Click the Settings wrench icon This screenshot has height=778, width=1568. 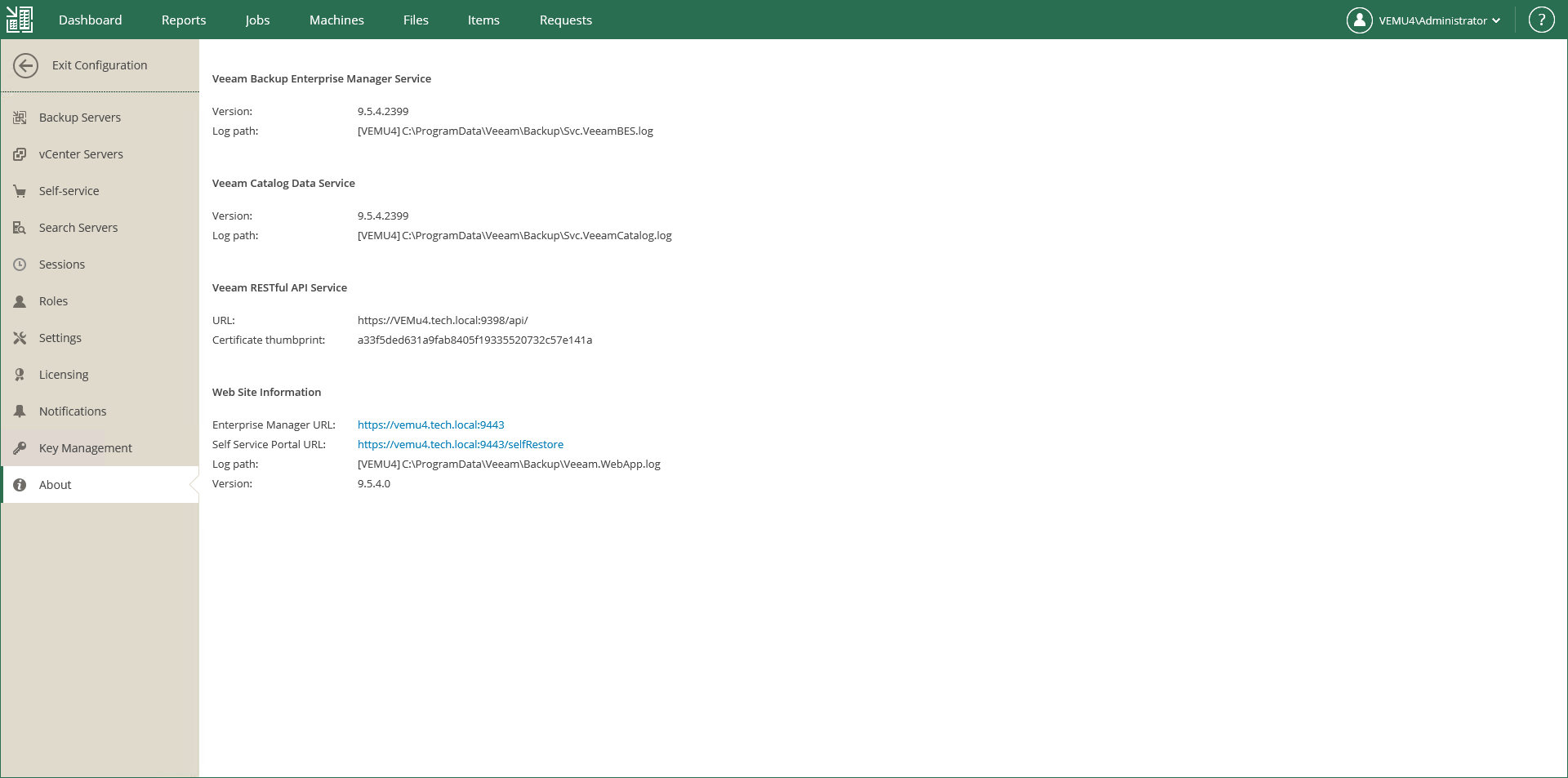pos(20,338)
